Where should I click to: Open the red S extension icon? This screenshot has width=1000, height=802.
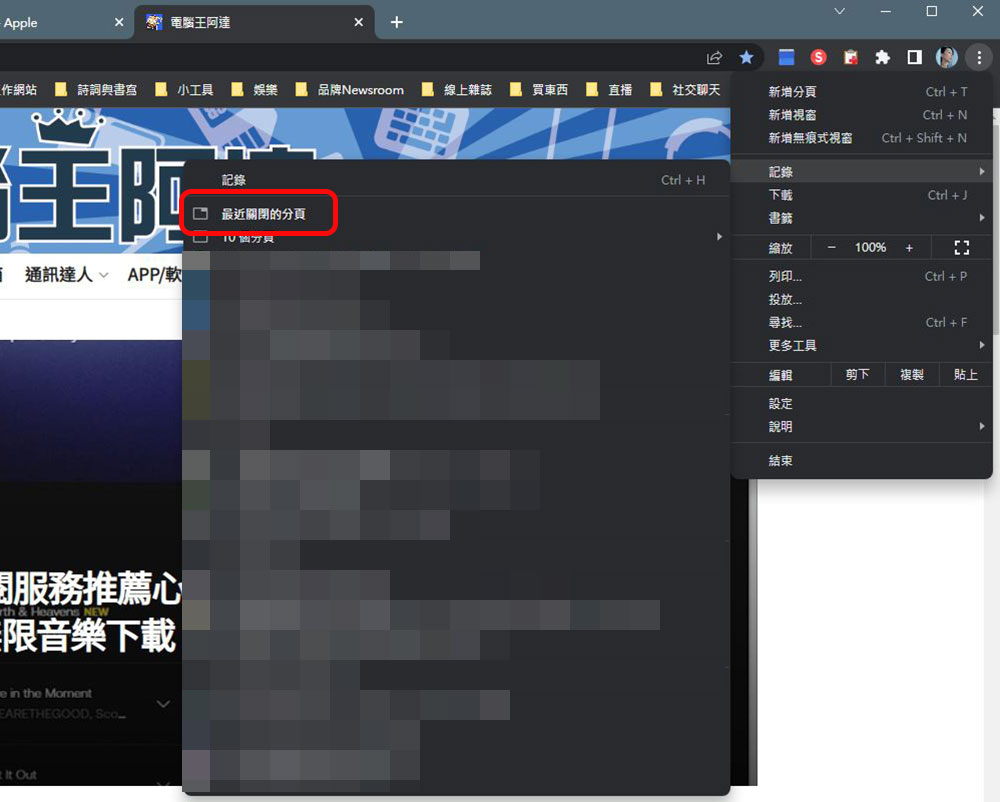pyautogui.click(x=818, y=58)
